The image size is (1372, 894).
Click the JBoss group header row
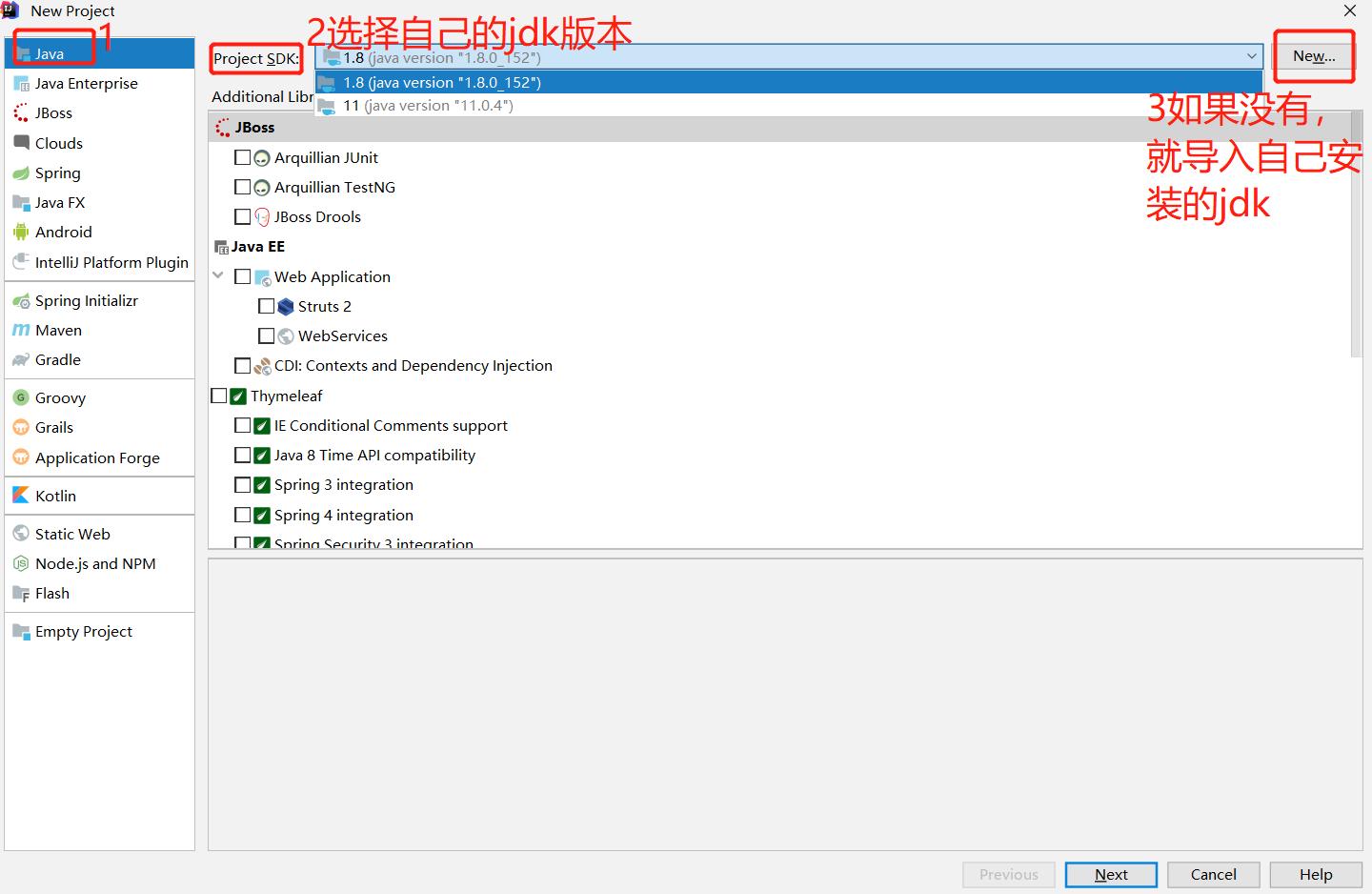[779, 128]
